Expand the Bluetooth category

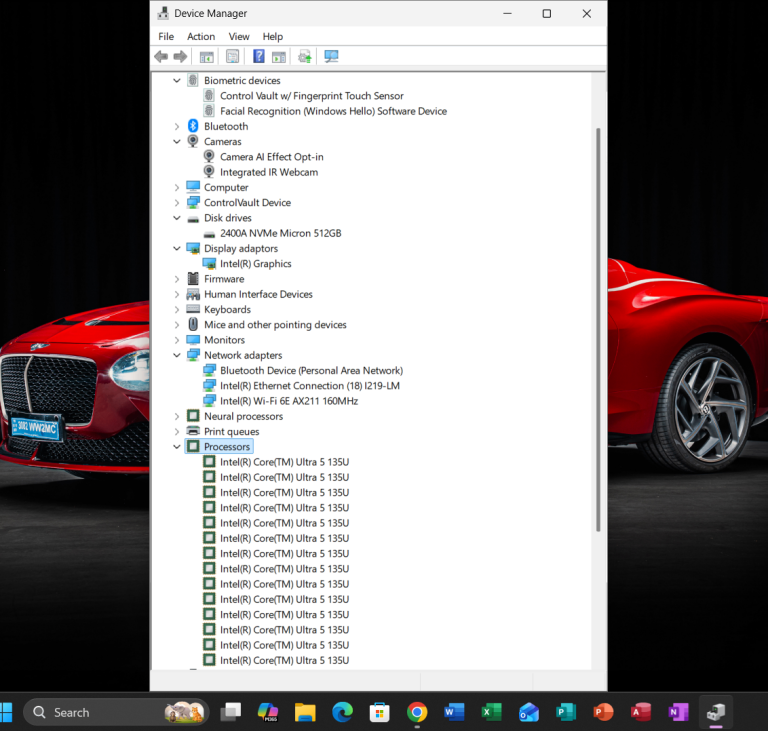[177, 126]
